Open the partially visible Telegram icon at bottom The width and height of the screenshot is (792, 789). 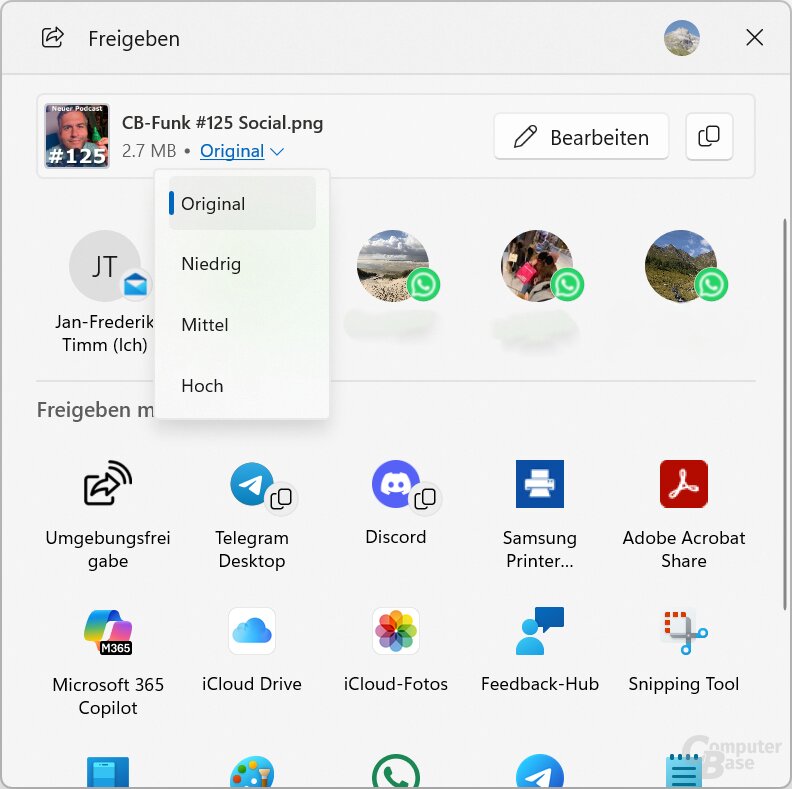pos(539,771)
